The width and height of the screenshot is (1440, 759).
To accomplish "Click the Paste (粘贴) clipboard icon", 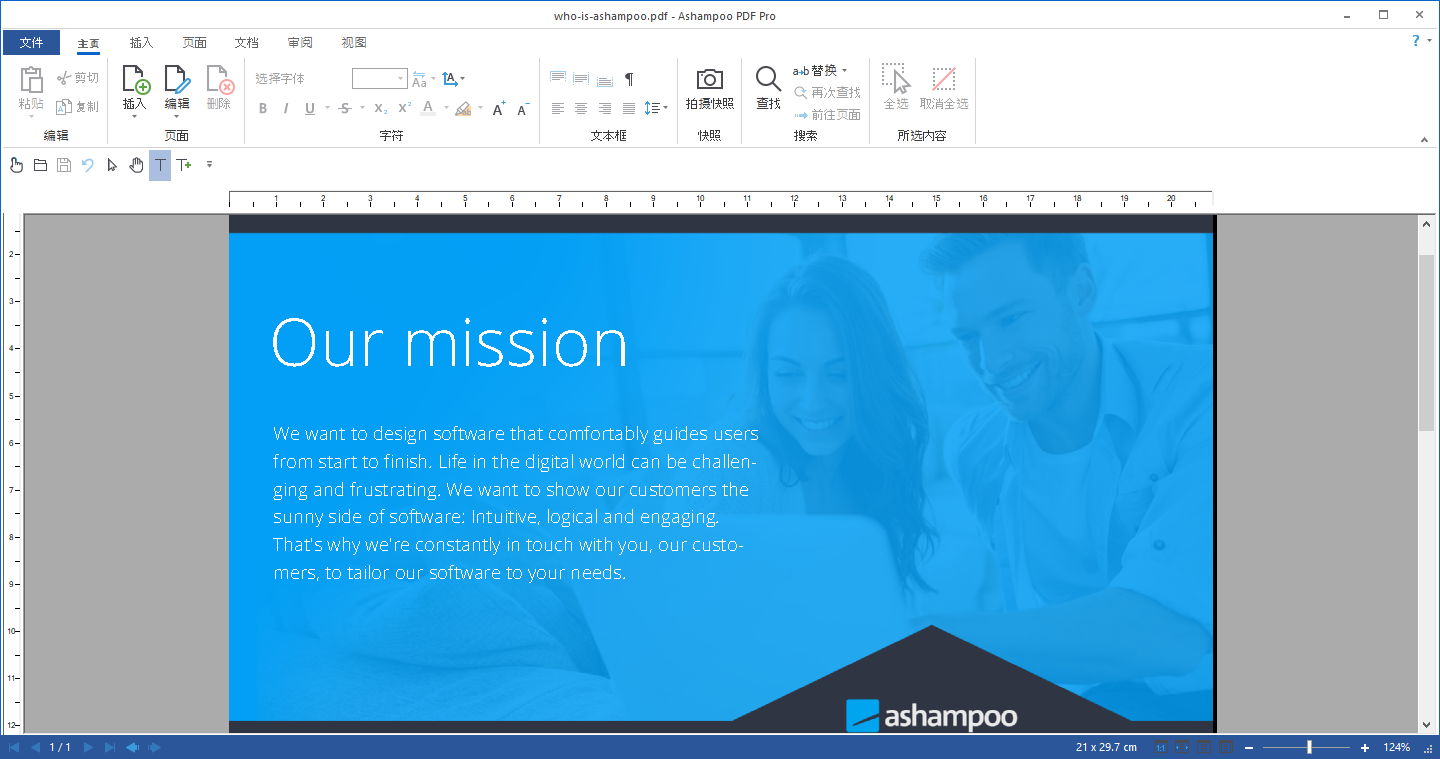I will (x=31, y=80).
